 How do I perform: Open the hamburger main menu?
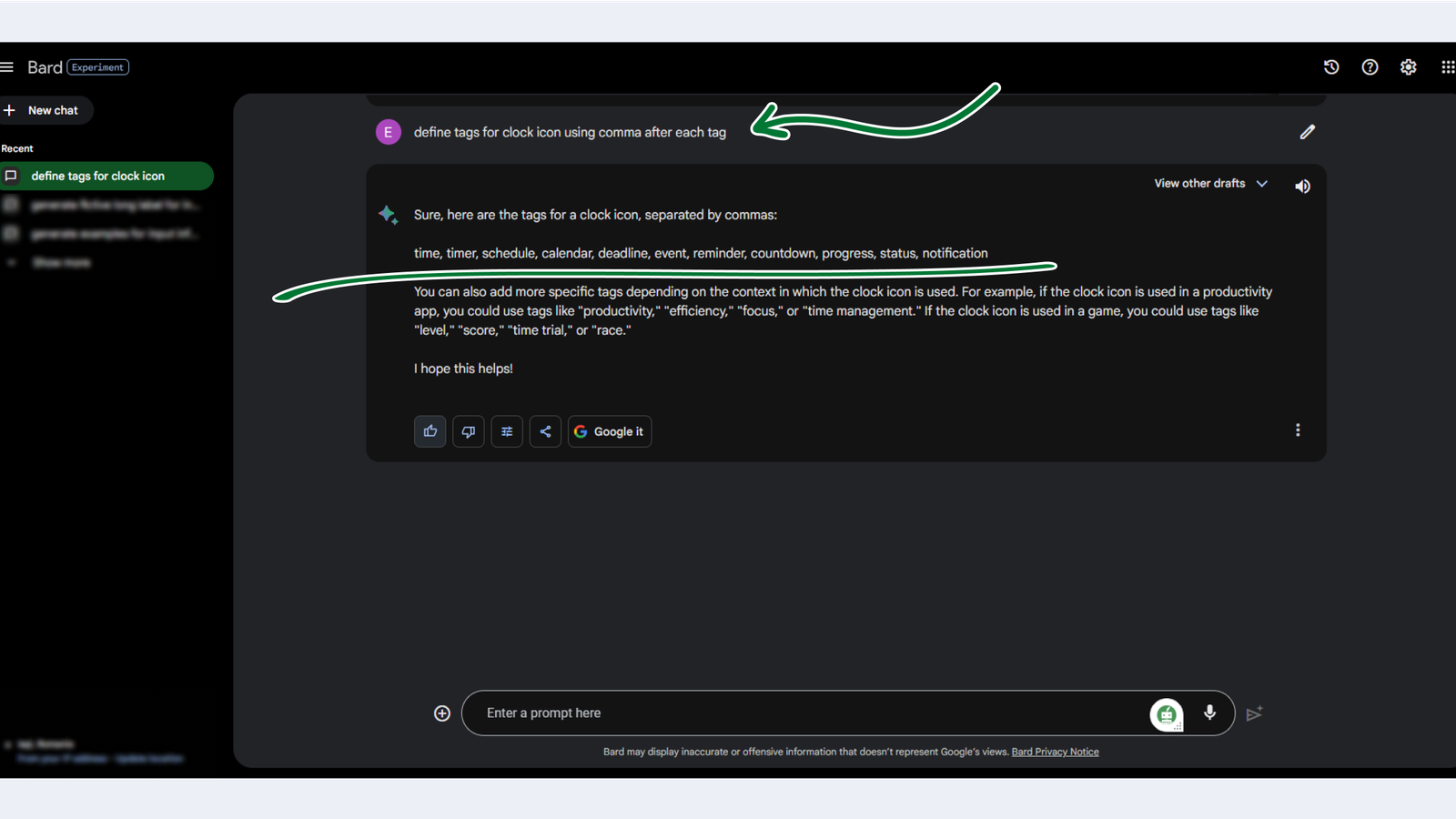[x=7, y=67]
